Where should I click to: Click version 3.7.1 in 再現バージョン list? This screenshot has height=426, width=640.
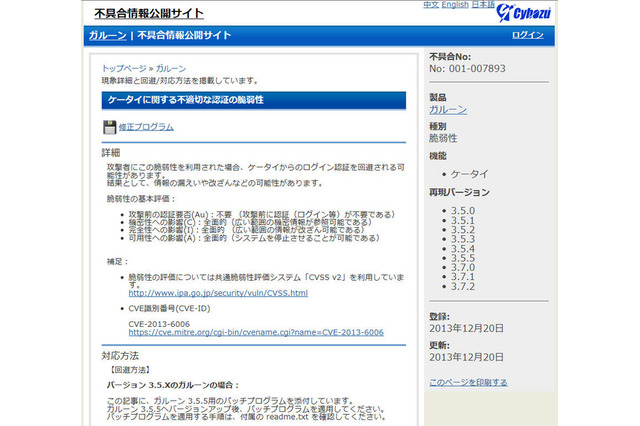[x=463, y=277]
